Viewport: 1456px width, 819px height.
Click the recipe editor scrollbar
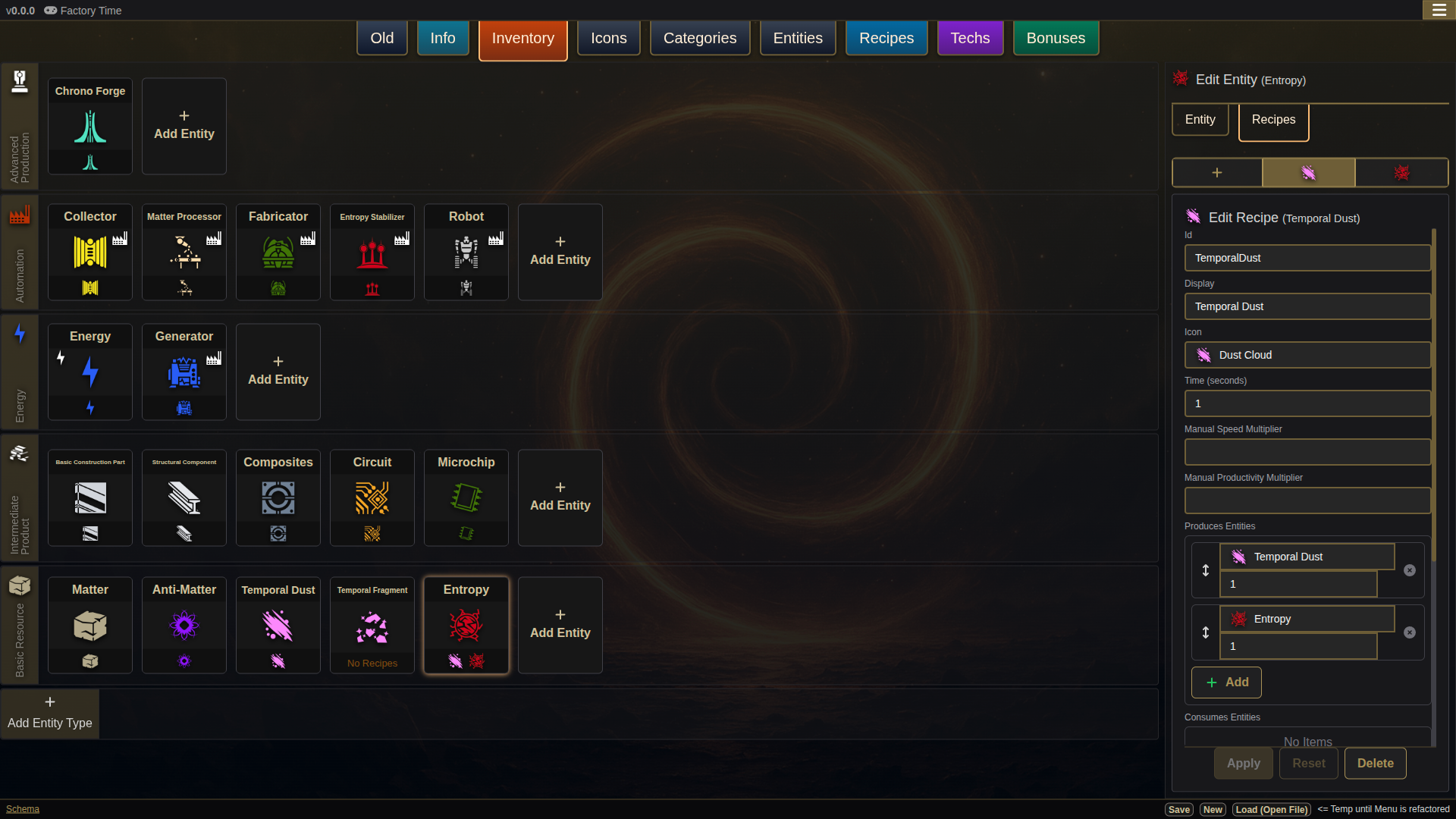pyautogui.click(x=1433, y=394)
